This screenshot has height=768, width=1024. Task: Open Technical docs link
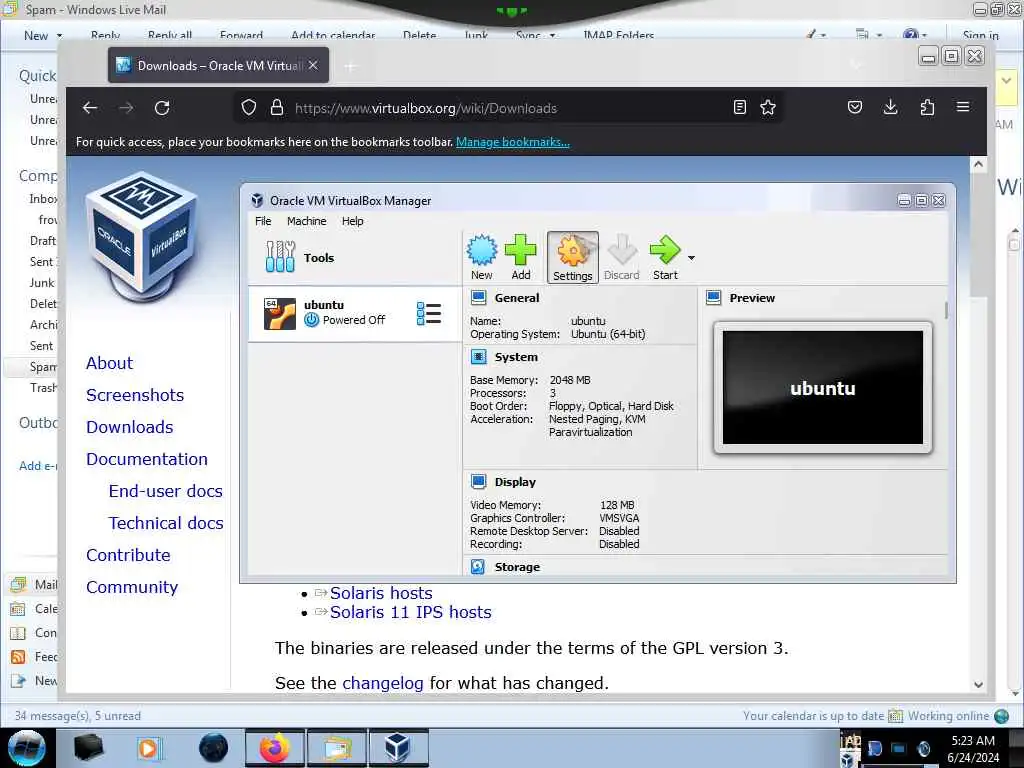[166, 523]
